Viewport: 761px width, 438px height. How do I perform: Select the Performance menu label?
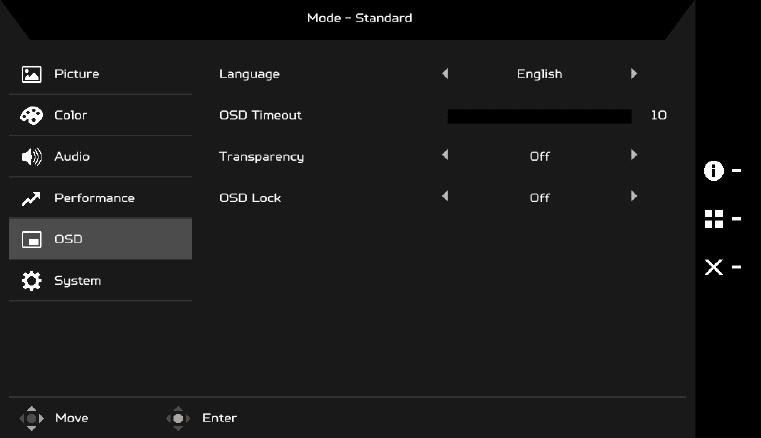point(94,198)
